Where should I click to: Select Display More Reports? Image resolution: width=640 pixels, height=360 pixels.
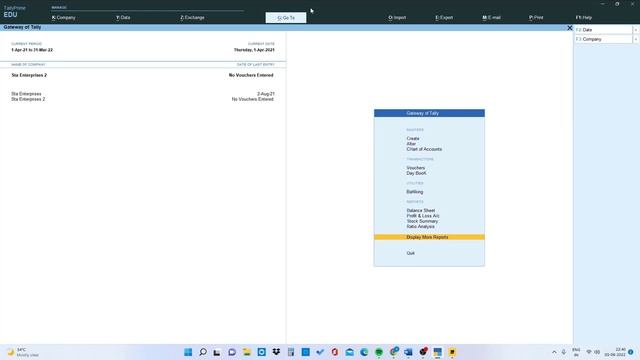429,237
